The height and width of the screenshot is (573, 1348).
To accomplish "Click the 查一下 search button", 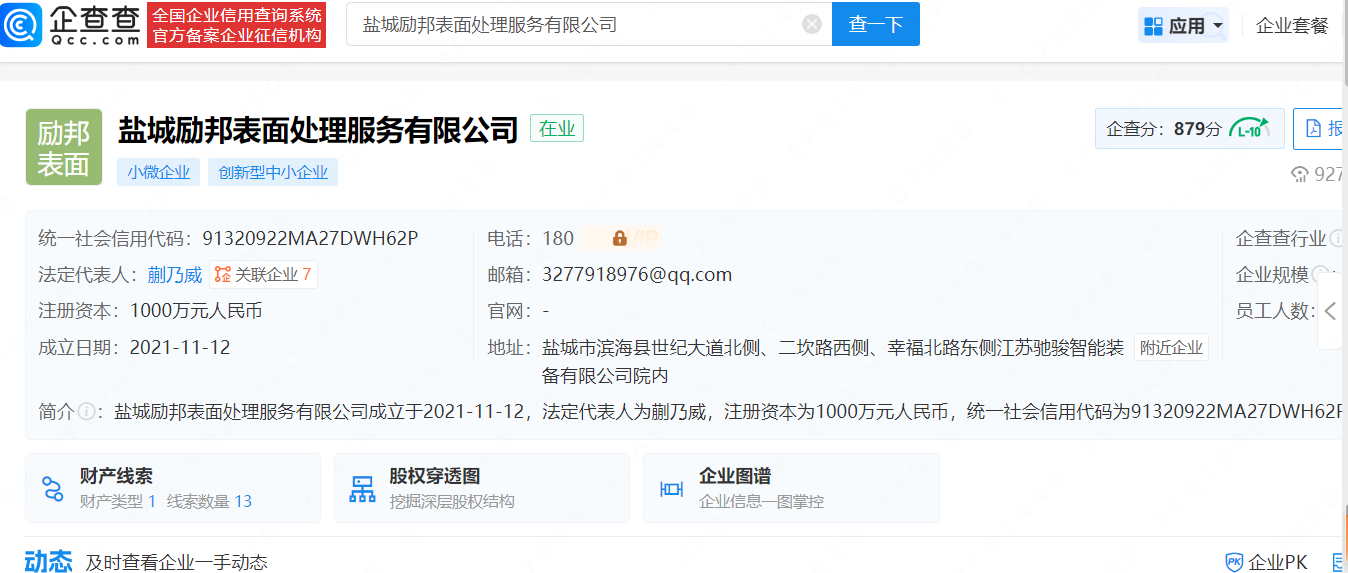I will [875, 24].
